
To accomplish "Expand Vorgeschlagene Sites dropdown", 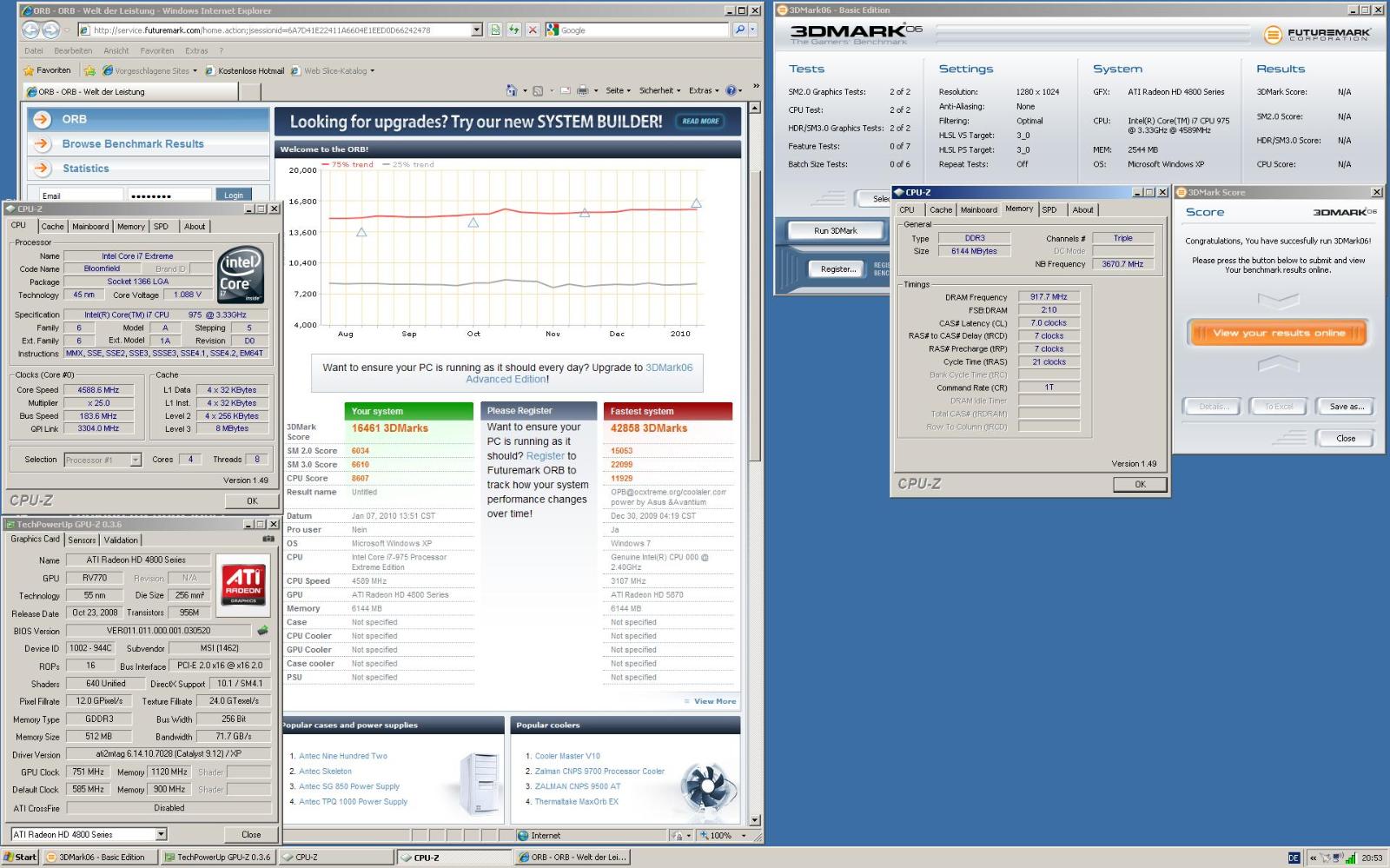I will pos(195,71).
